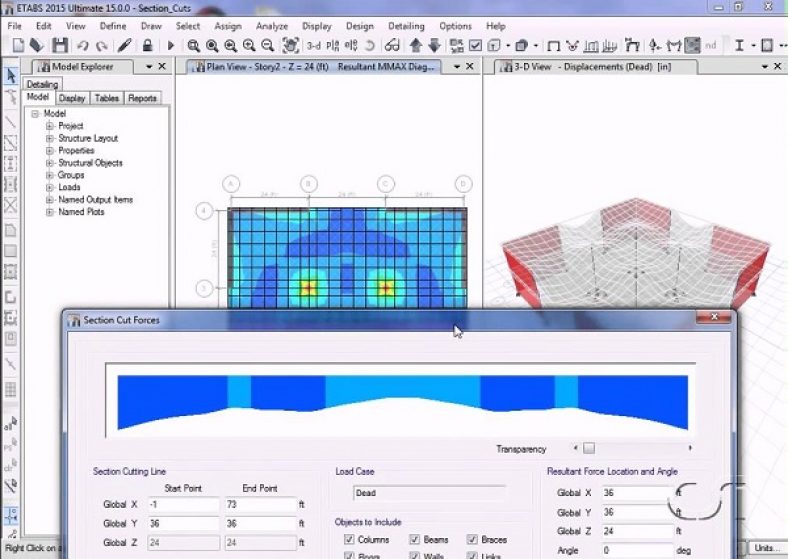
Task: Expand the Properties tree node
Action: (50, 151)
